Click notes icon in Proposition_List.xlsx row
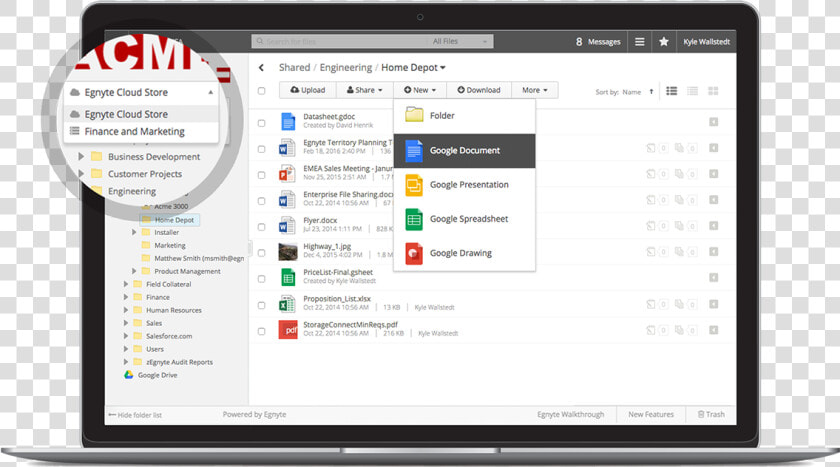Image resolution: width=840 pixels, height=467 pixels. coord(650,304)
